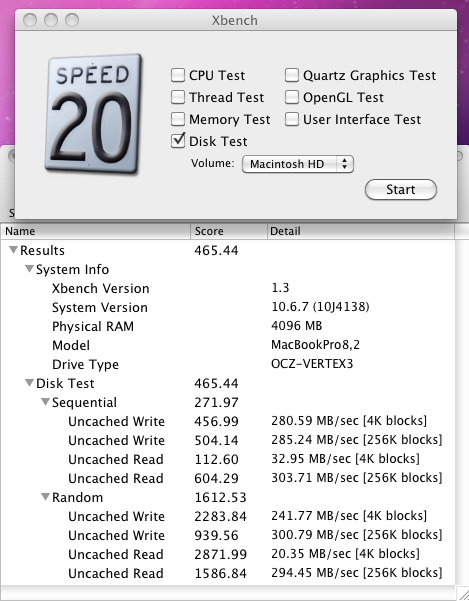Select the Physical RAM row
The width and height of the screenshot is (469, 601).
(228, 326)
